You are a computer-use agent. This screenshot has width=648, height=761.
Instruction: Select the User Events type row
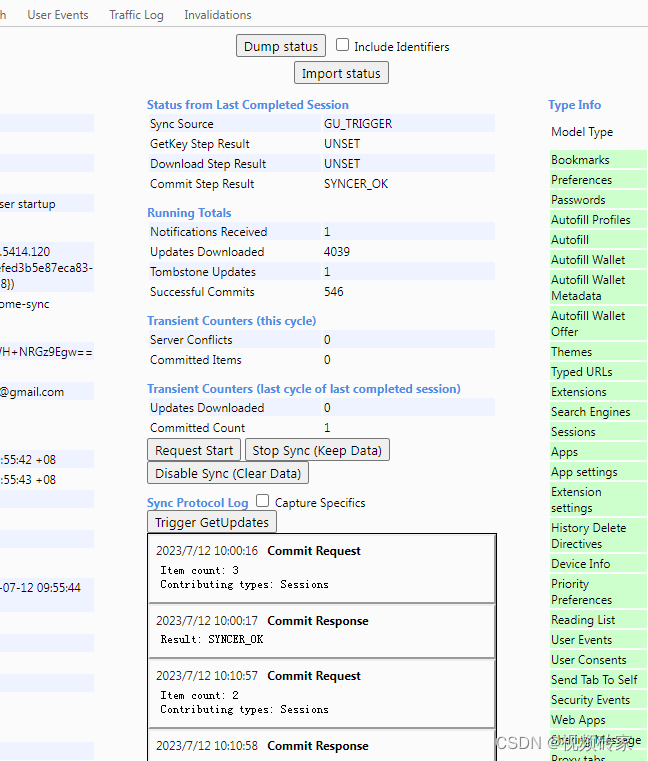598,640
